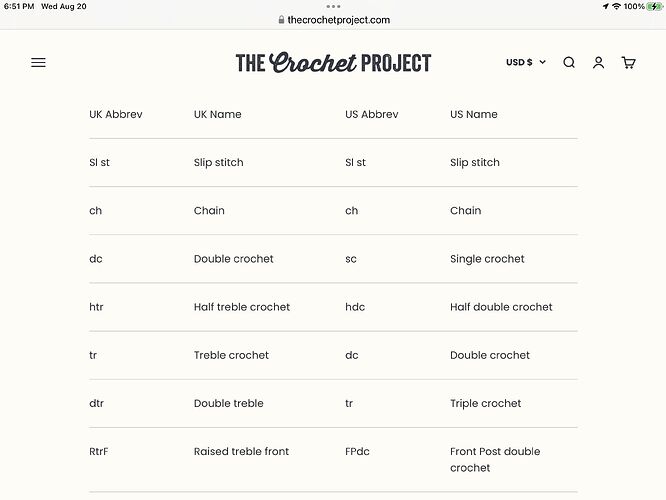Select the Slip stitch UK name cell
This screenshot has height=500, width=666.
point(219,163)
